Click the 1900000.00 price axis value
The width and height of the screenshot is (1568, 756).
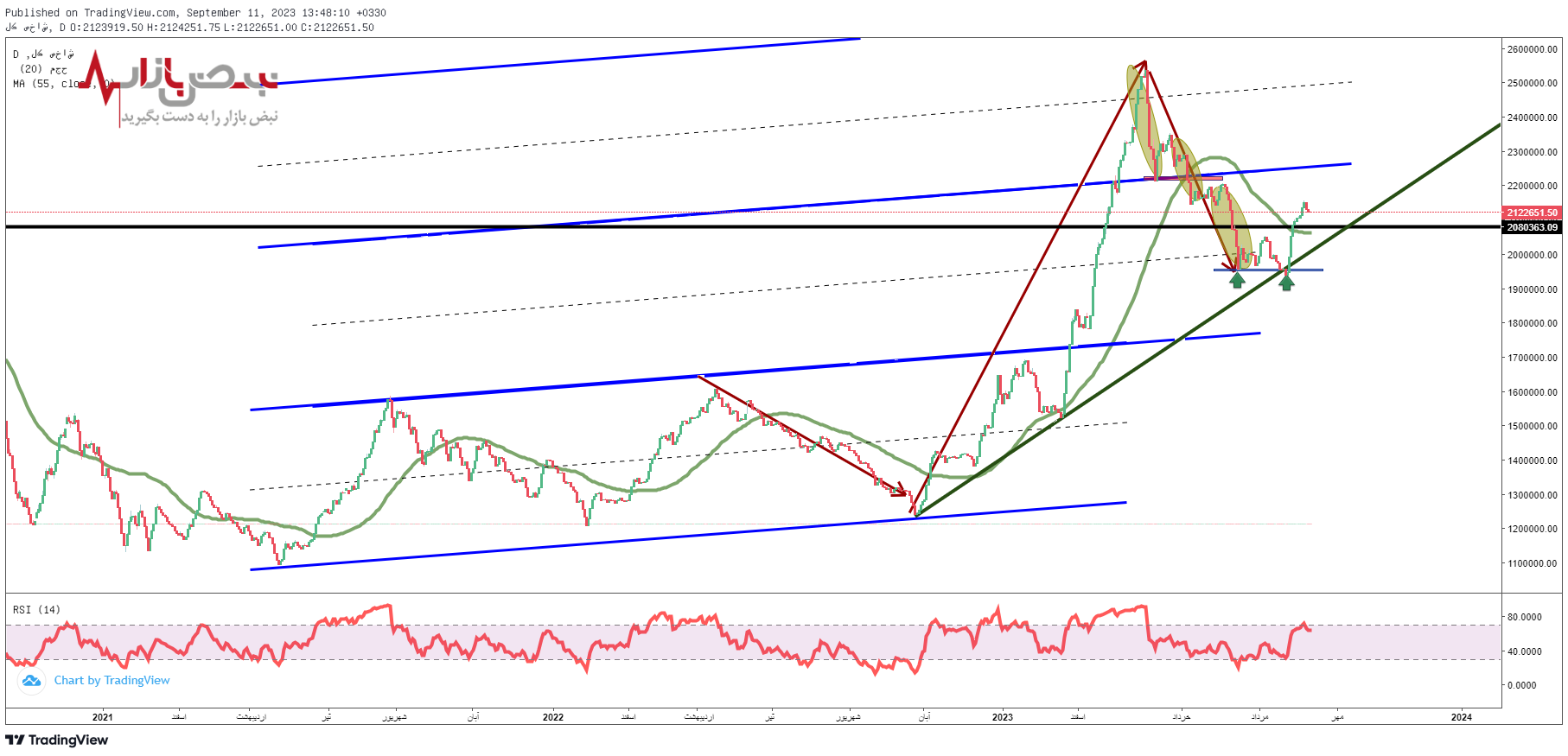1533,289
